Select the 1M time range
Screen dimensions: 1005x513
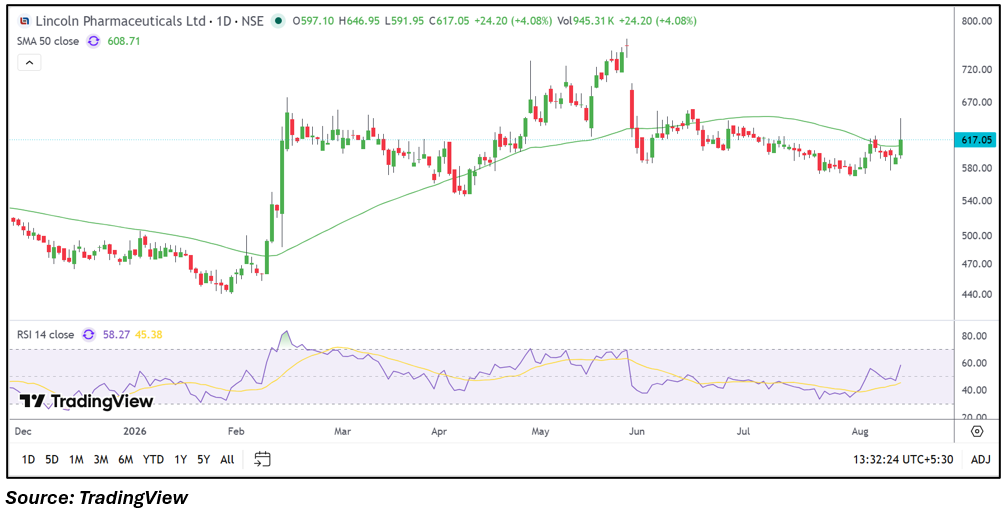[76, 459]
